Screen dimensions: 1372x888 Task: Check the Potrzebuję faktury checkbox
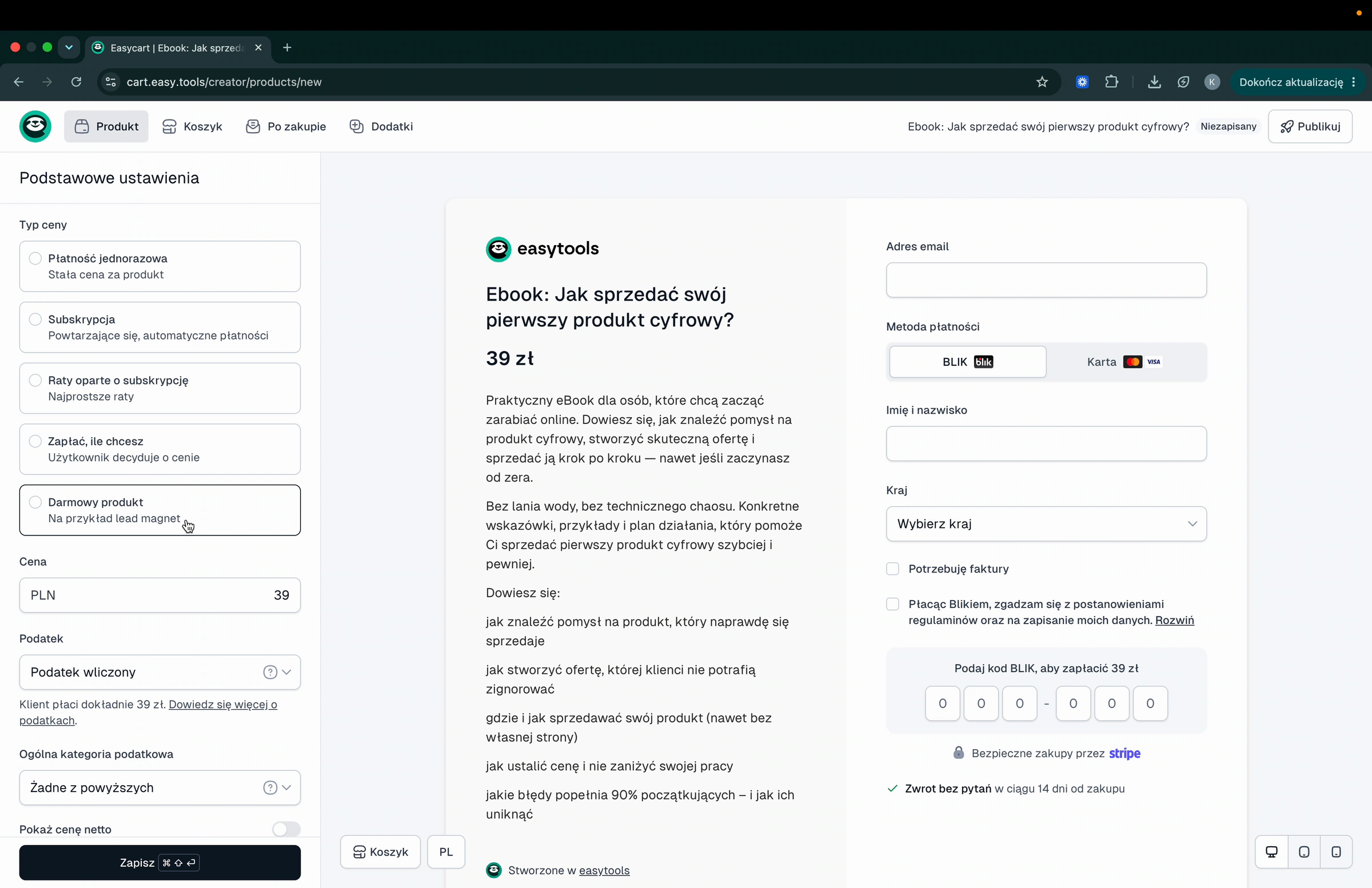(892, 569)
